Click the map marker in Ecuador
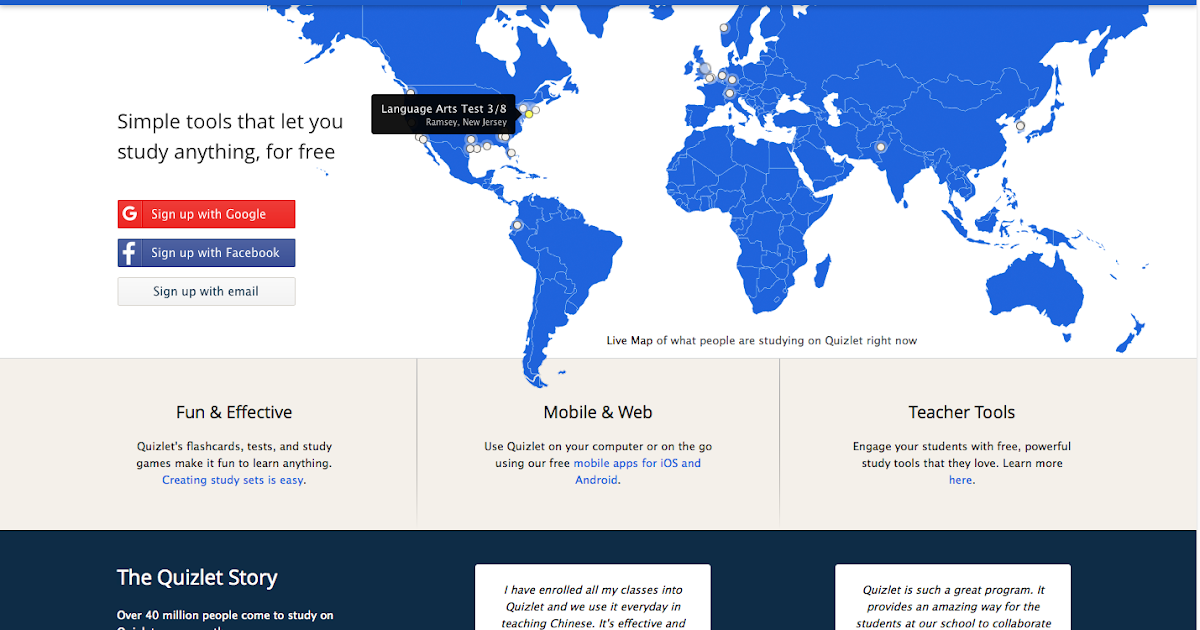The image size is (1200, 630). click(518, 226)
